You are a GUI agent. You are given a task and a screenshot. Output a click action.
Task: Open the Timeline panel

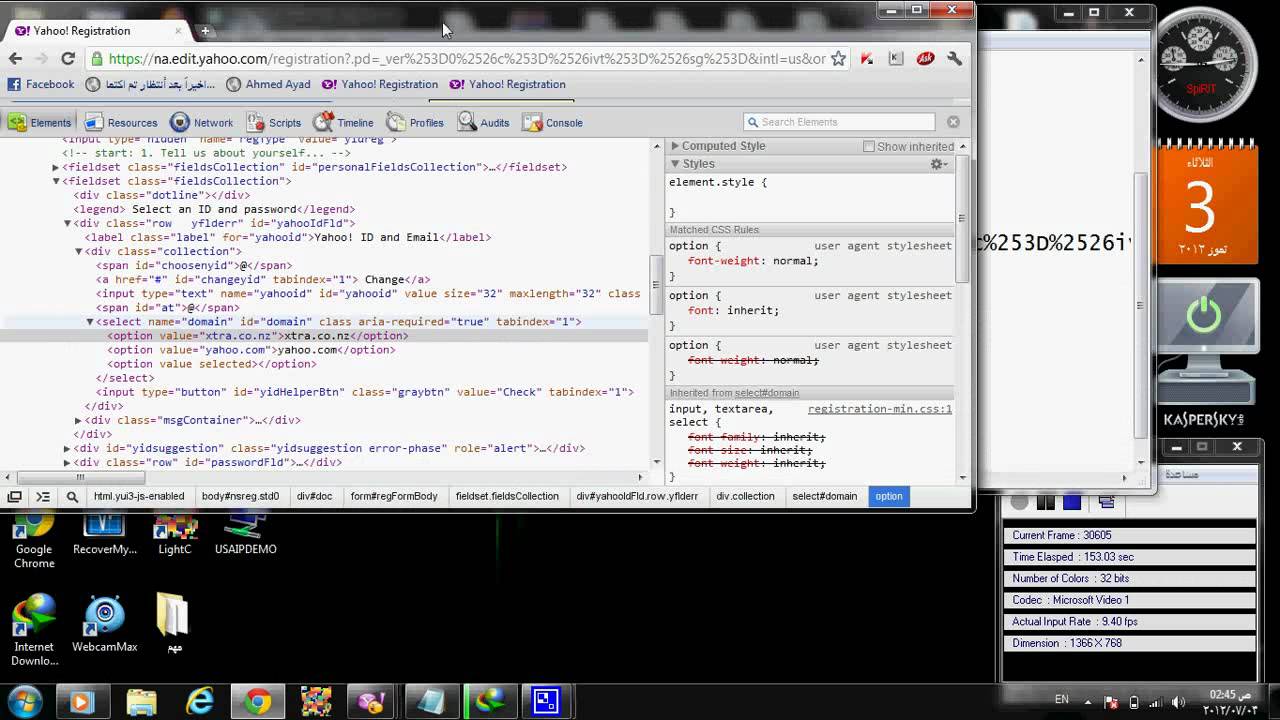(343, 122)
